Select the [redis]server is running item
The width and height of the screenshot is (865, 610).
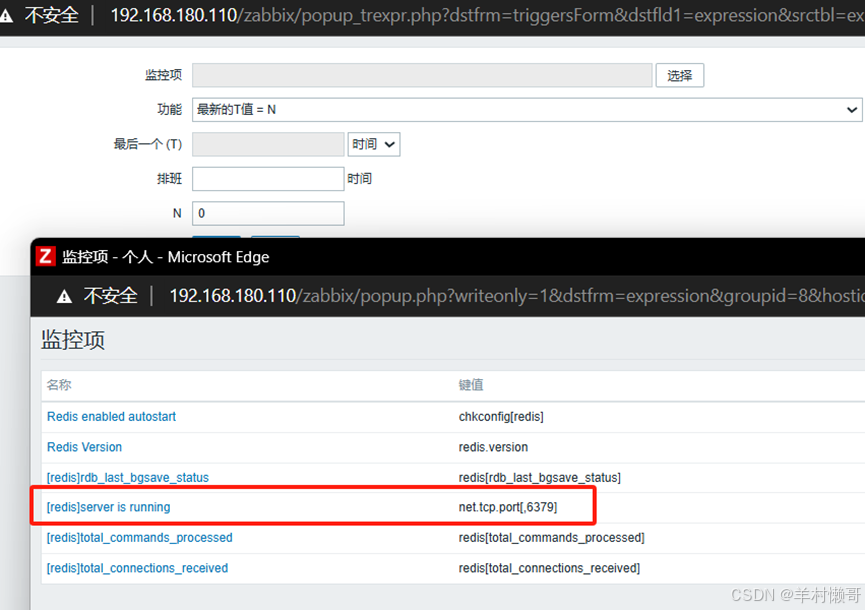109,507
